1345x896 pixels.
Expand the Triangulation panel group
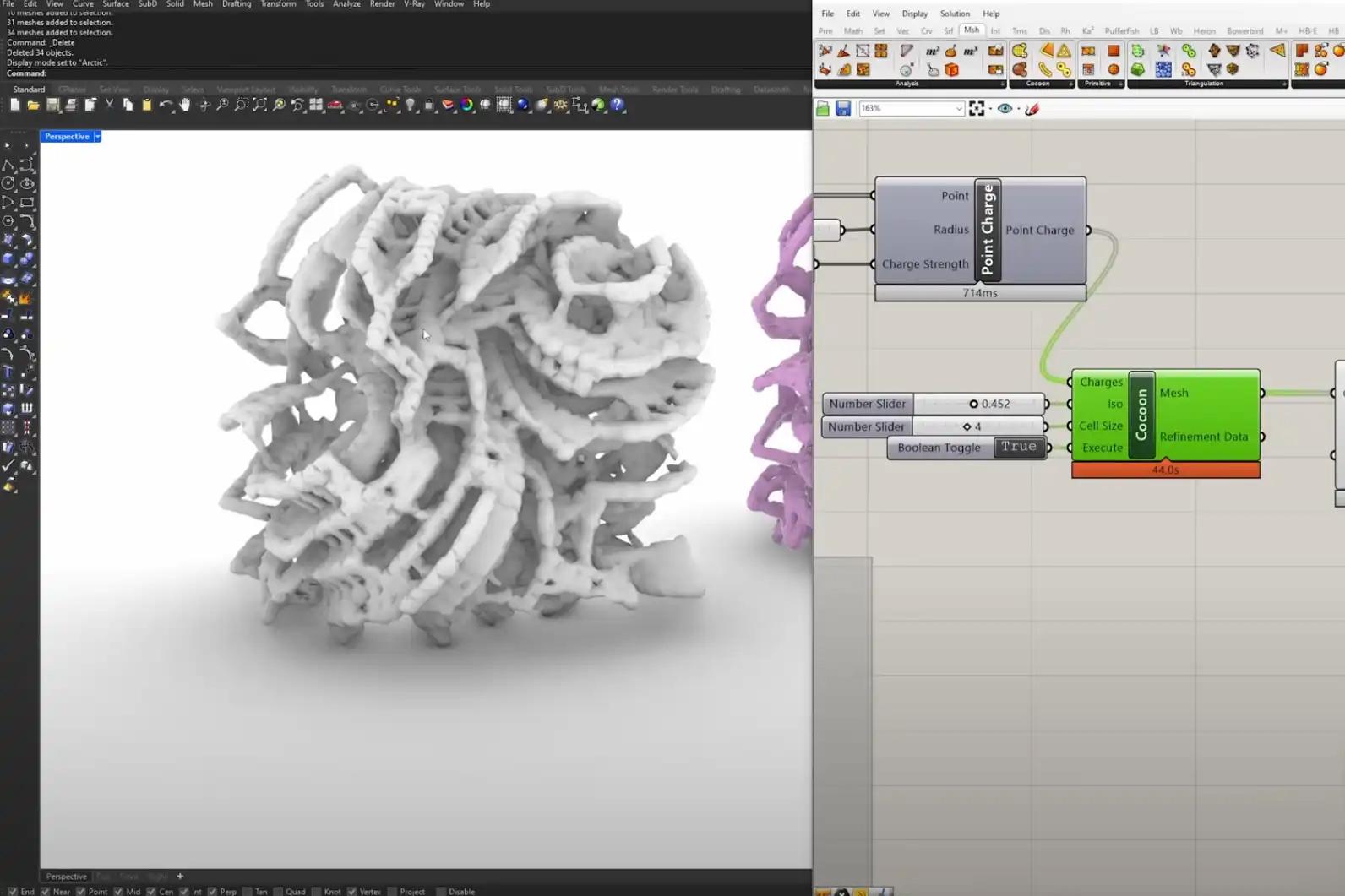coord(1283,84)
